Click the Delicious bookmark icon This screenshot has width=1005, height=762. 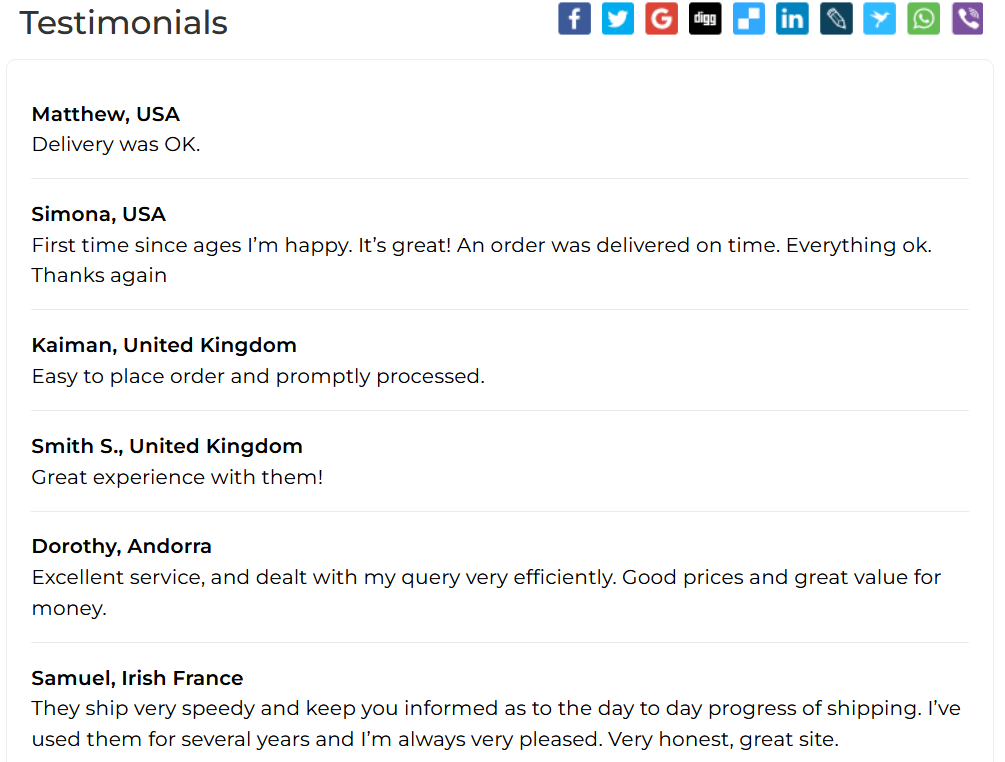coord(748,19)
